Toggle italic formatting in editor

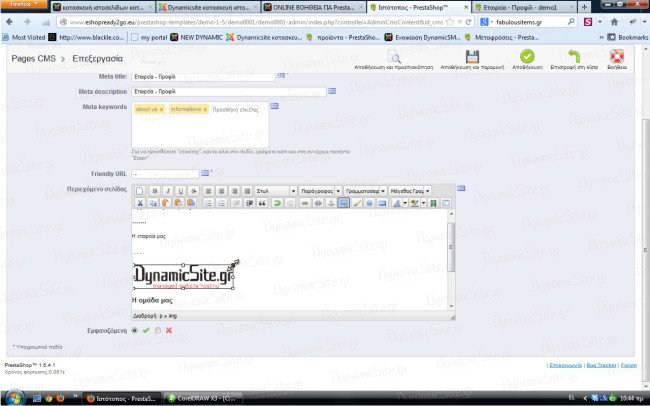[x=168, y=191]
